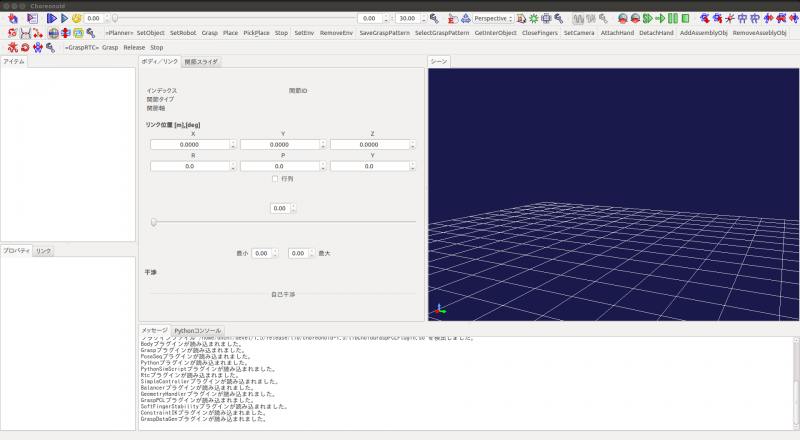The image size is (800, 440).
Task: Click the yellow clock icon in the time bar
Action: [76, 18]
